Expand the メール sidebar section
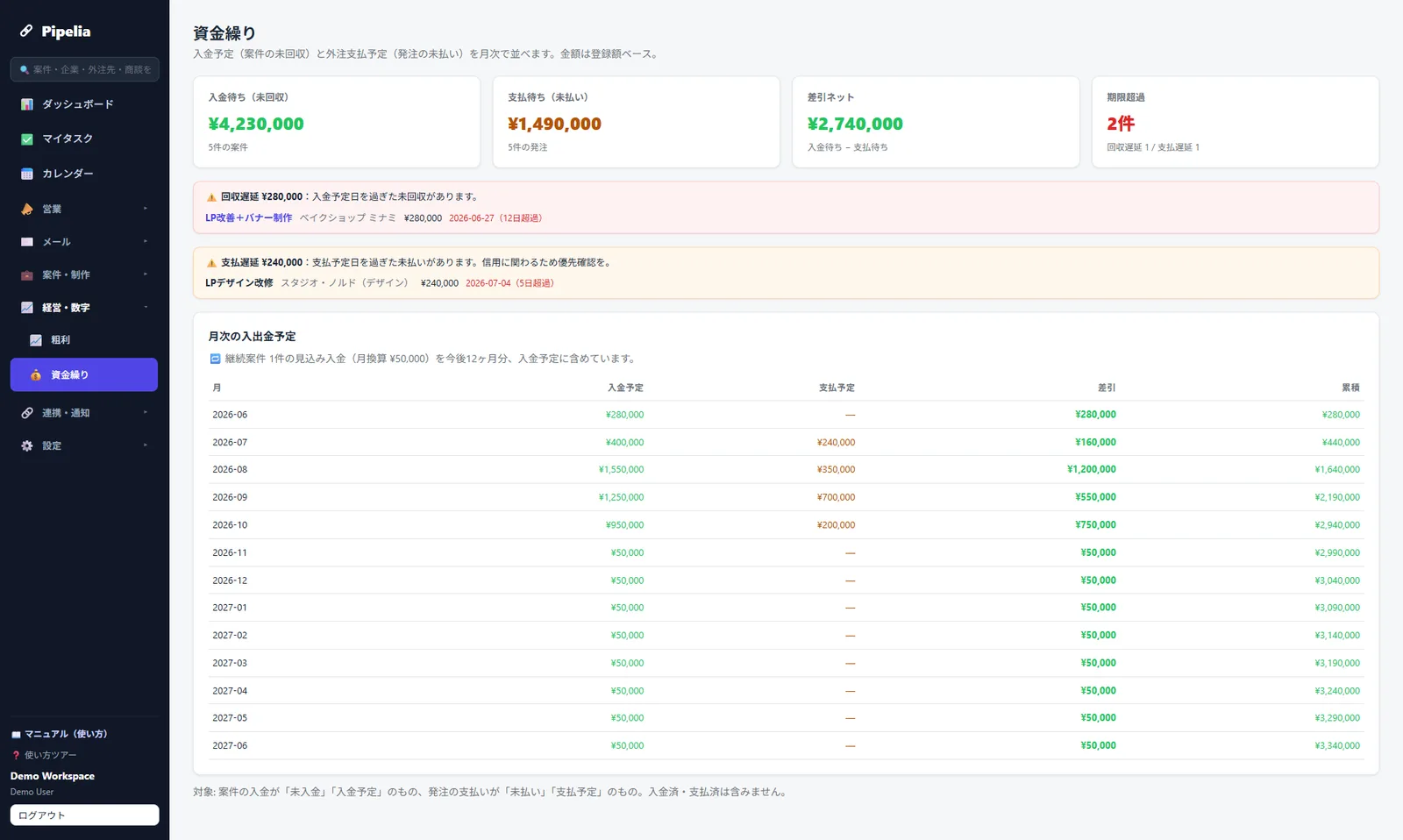 (84, 242)
